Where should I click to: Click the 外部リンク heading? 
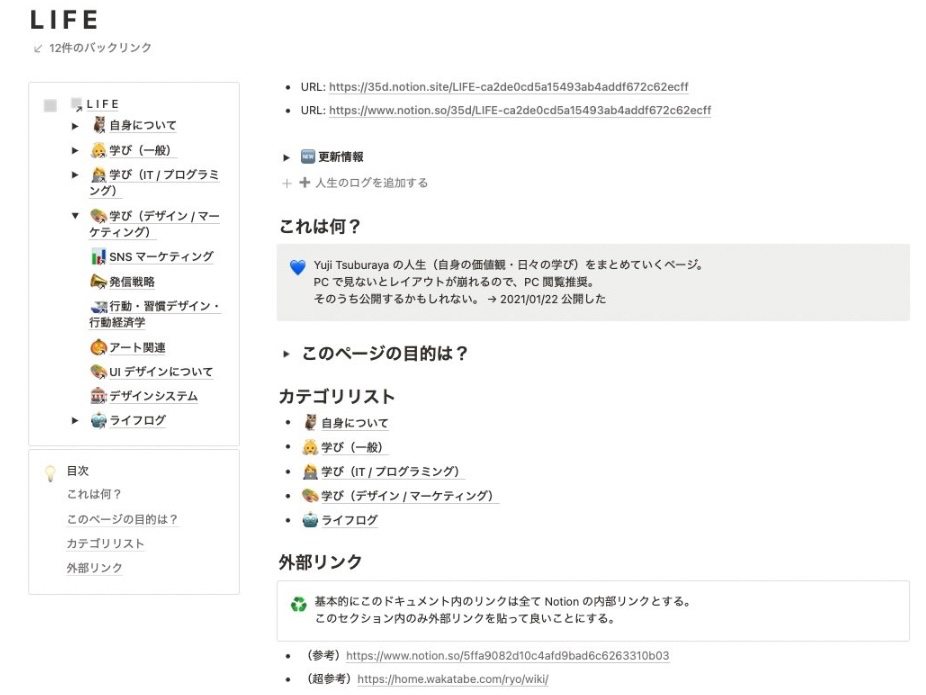pos(320,562)
